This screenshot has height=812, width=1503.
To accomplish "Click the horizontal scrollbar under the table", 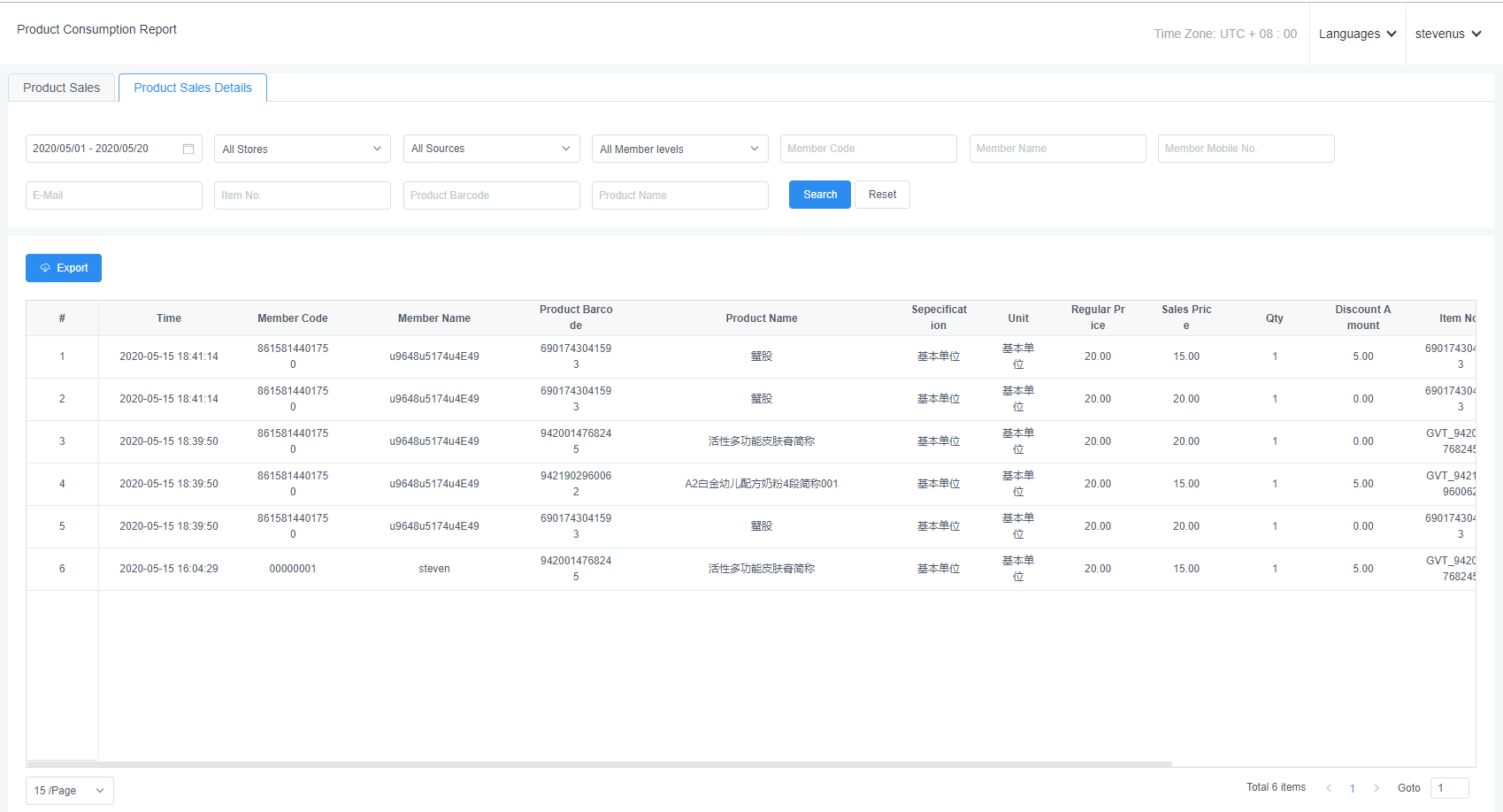I will (599, 763).
